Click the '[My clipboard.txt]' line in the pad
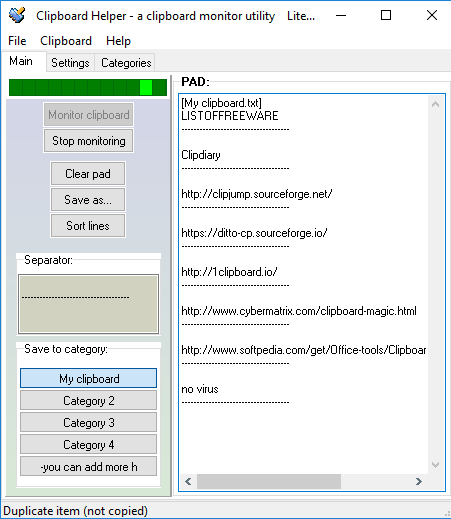Screen dimensions: 451x519 tap(221, 103)
